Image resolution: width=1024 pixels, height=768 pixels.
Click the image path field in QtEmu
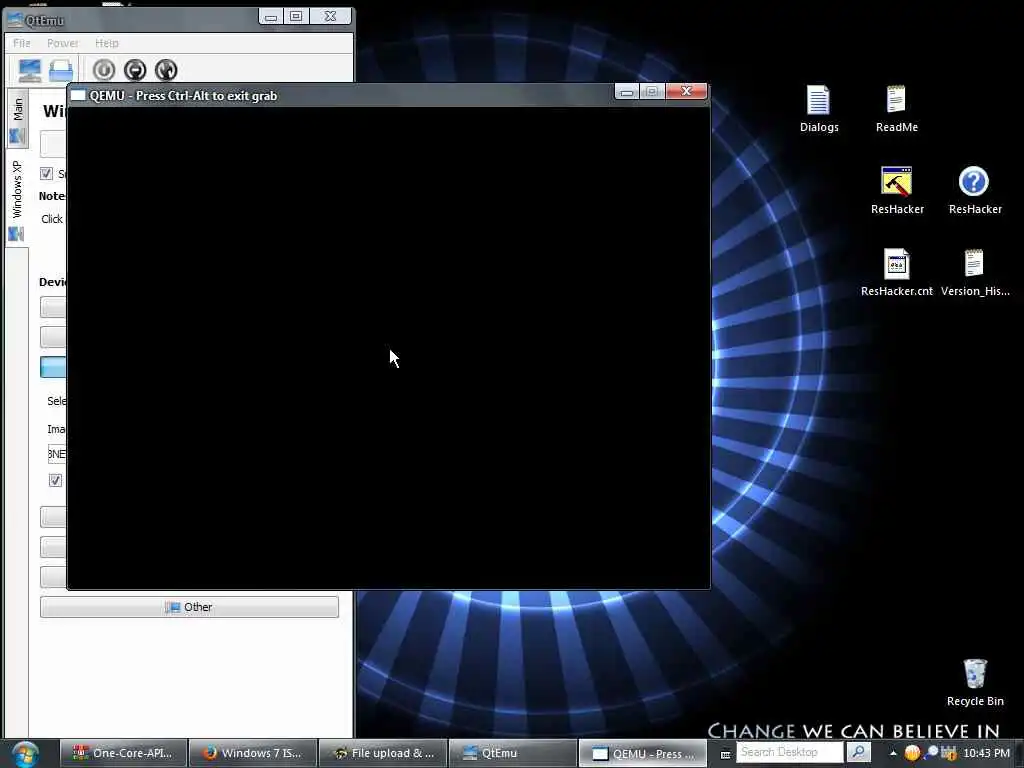57,453
